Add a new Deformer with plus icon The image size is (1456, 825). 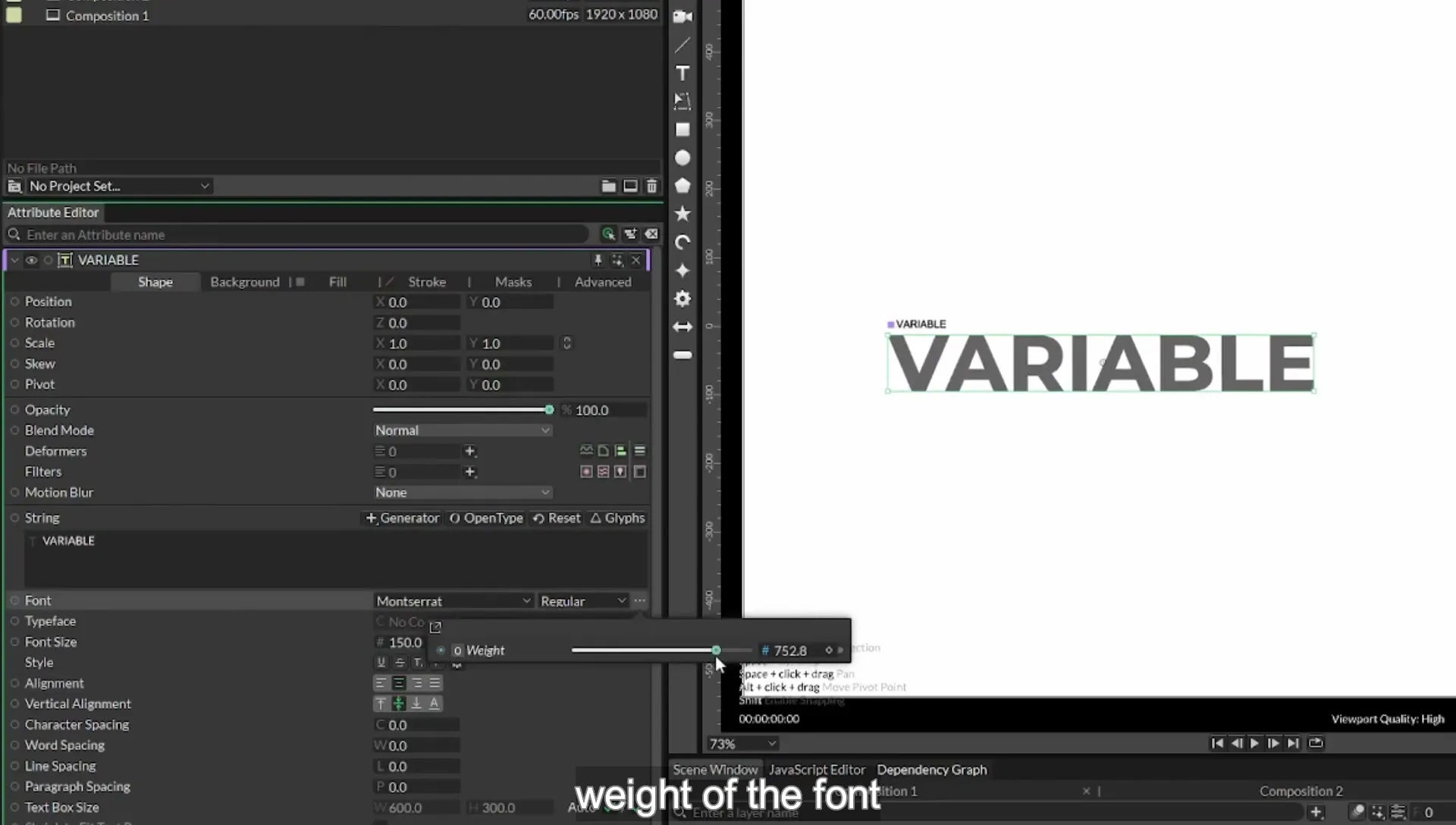470,451
